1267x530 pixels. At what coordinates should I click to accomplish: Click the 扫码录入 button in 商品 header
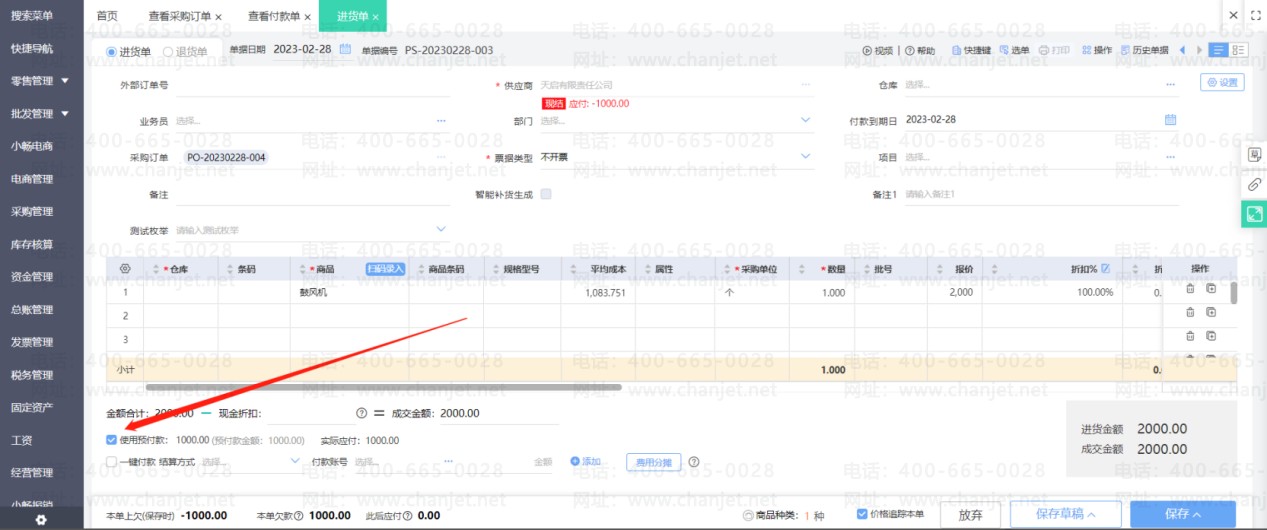point(385,268)
